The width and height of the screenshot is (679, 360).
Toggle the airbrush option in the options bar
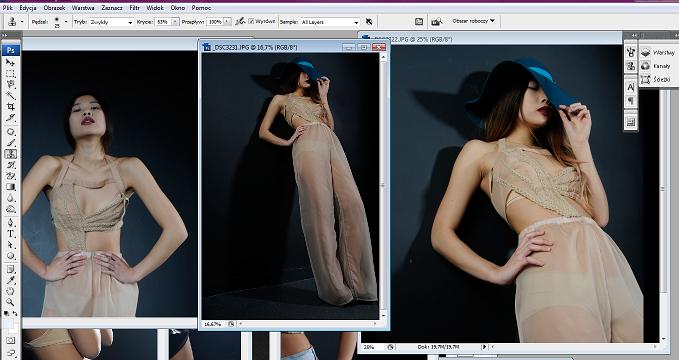point(240,21)
